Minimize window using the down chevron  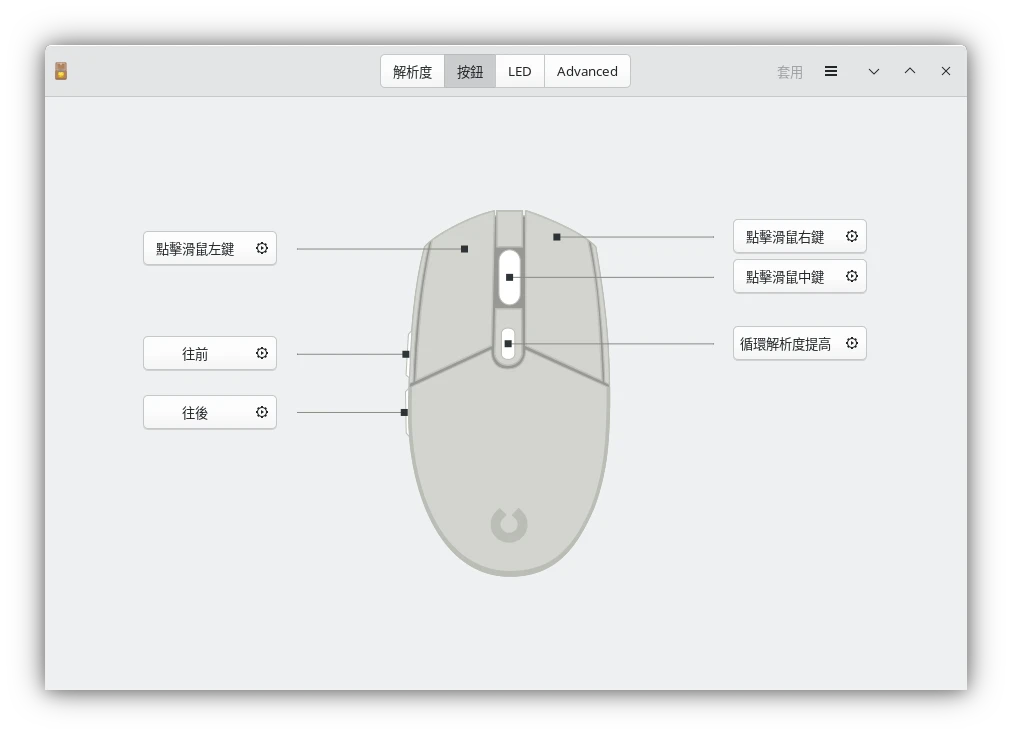pos(874,71)
